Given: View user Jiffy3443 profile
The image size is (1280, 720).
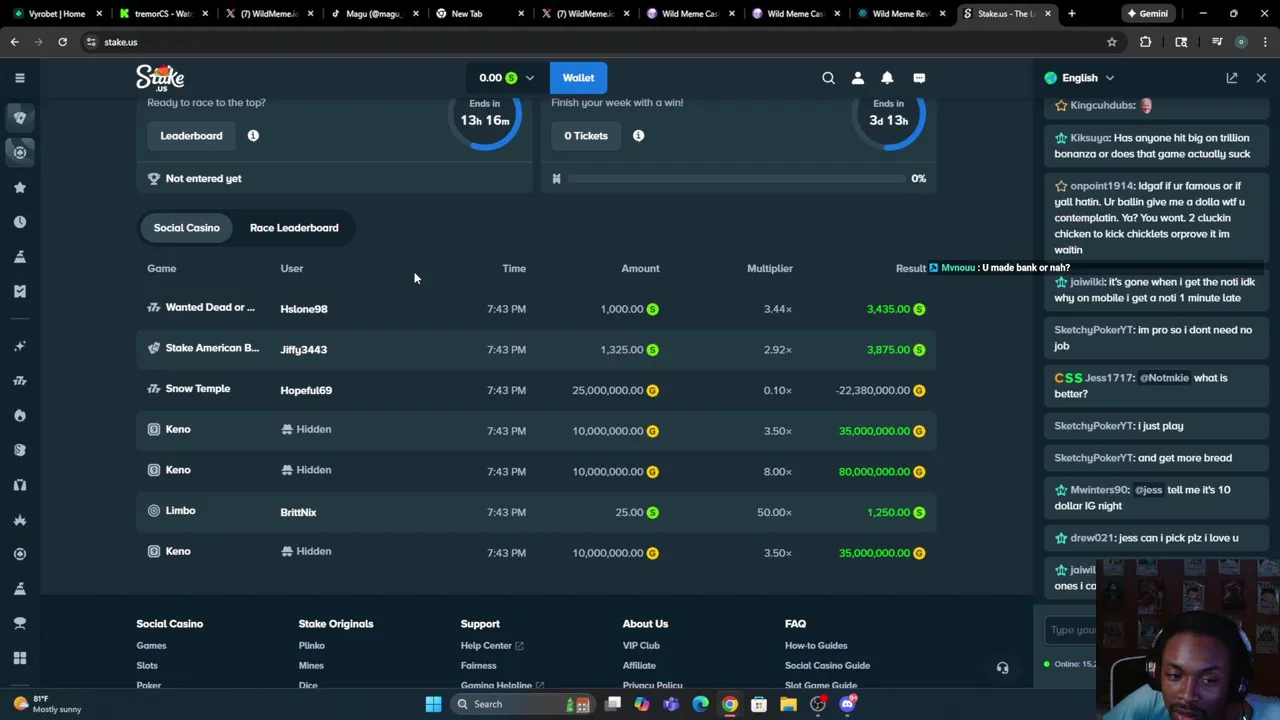Looking at the screenshot, I should click(x=303, y=350).
